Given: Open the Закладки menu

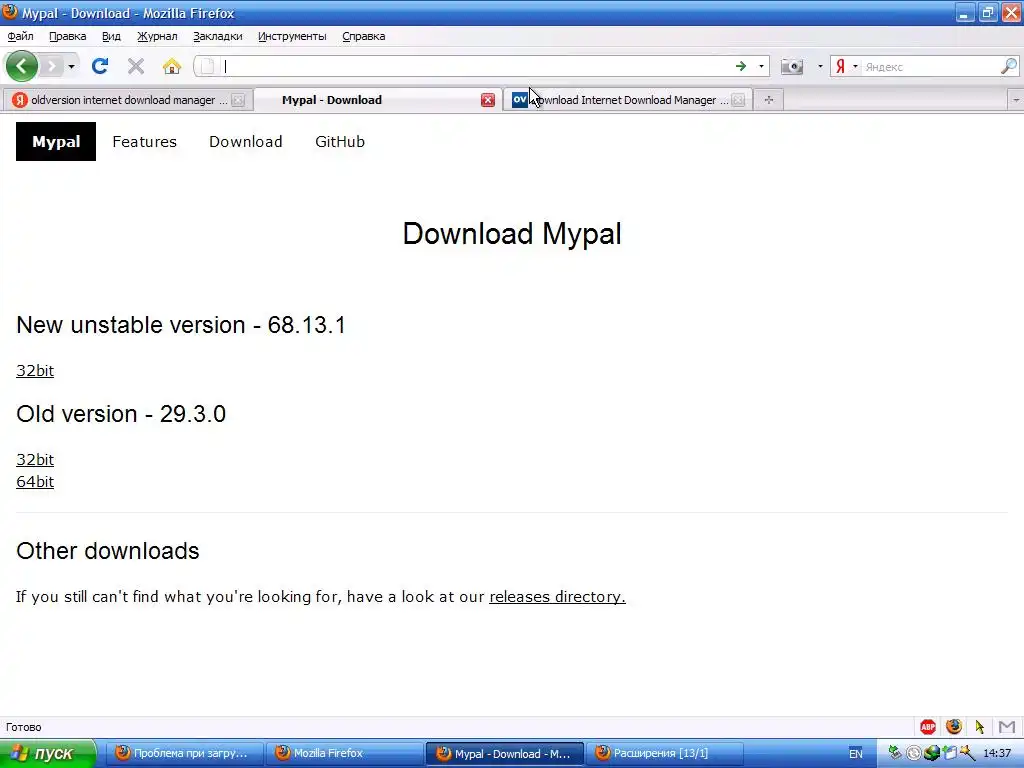Looking at the screenshot, I should pos(217,36).
